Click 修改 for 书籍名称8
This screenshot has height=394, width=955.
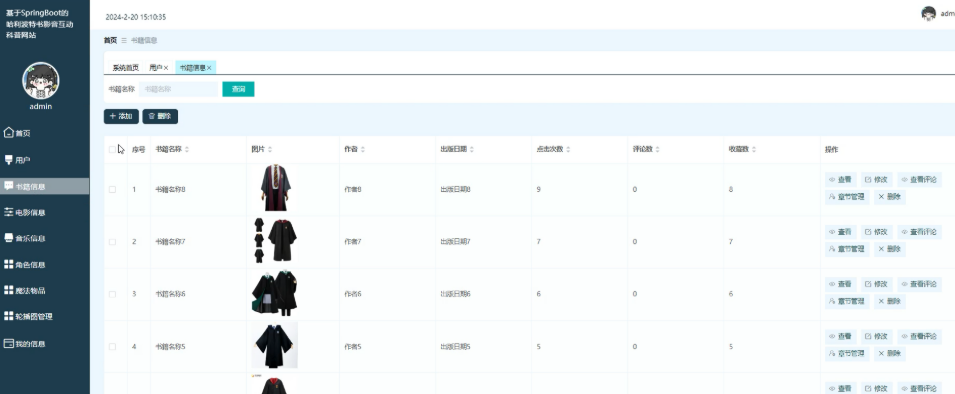pyautogui.click(x=876, y=180)
